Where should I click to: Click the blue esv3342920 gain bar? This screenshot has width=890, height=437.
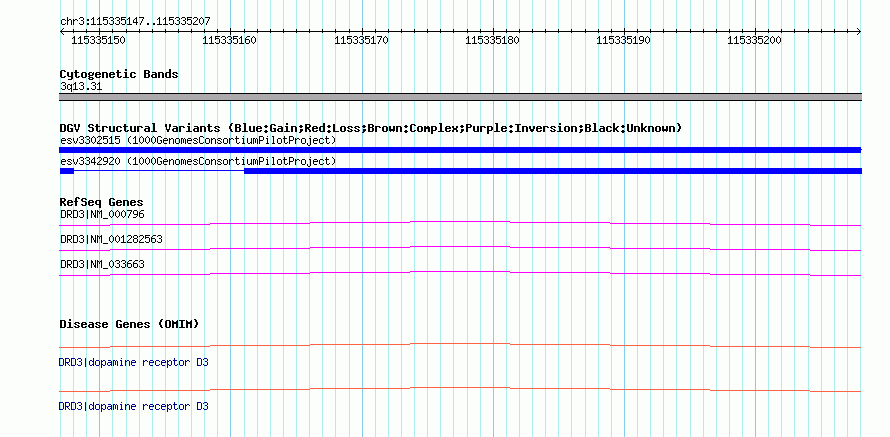pyautogui.click(x=460, y=171)
